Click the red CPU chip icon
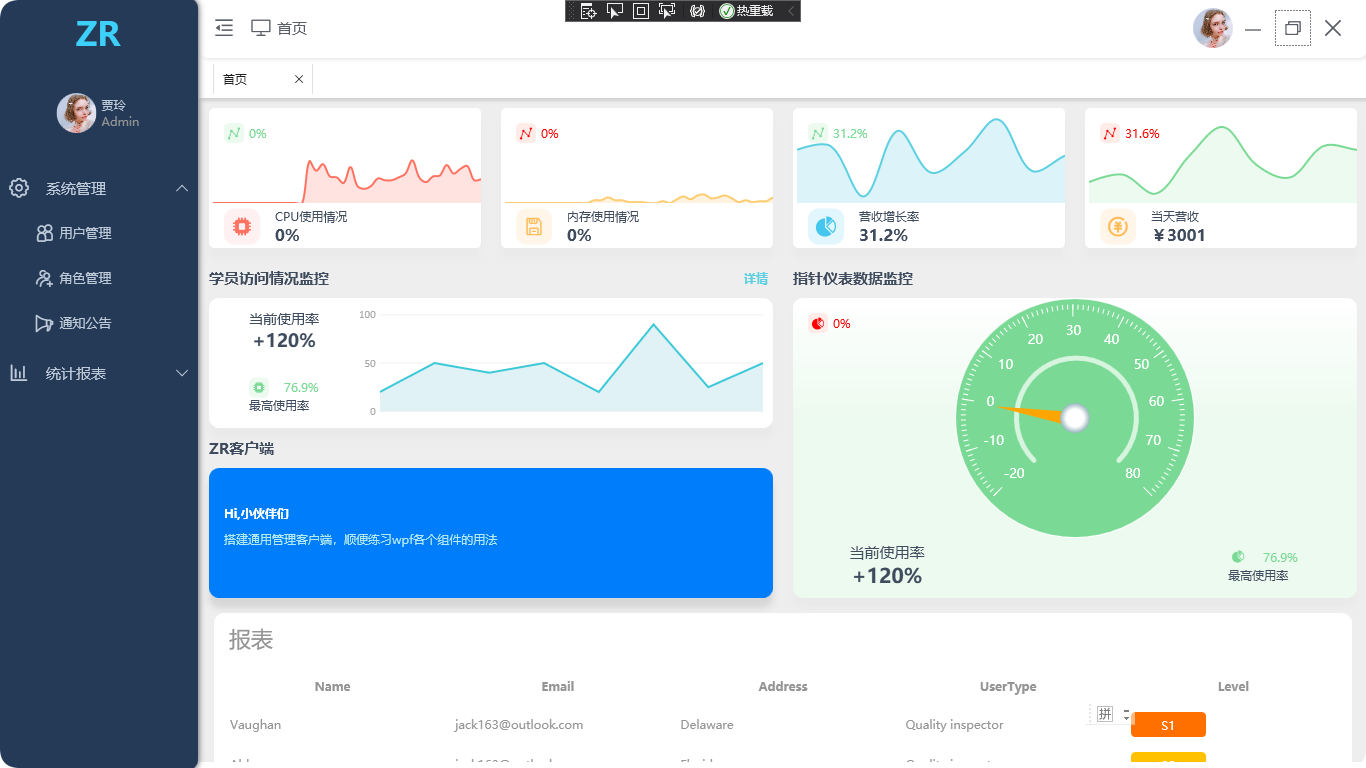 pyautogui.click(x=241, y=226)
